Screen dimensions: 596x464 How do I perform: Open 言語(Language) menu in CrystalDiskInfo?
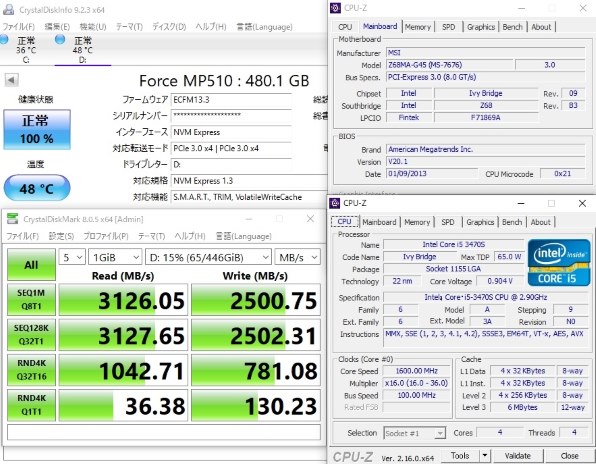(265, 27)
